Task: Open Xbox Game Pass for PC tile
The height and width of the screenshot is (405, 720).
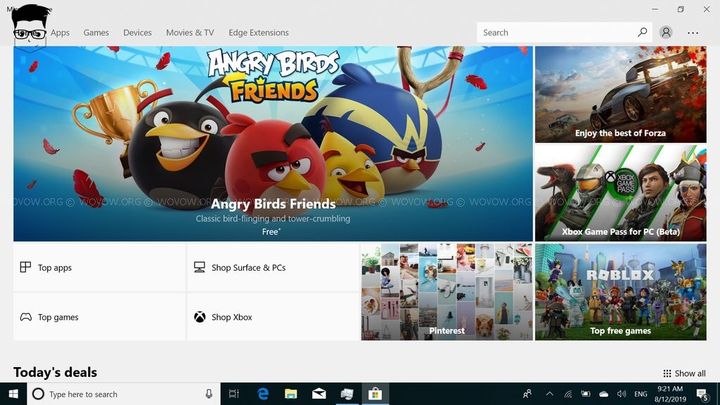Action: click(x=620, y=193)
